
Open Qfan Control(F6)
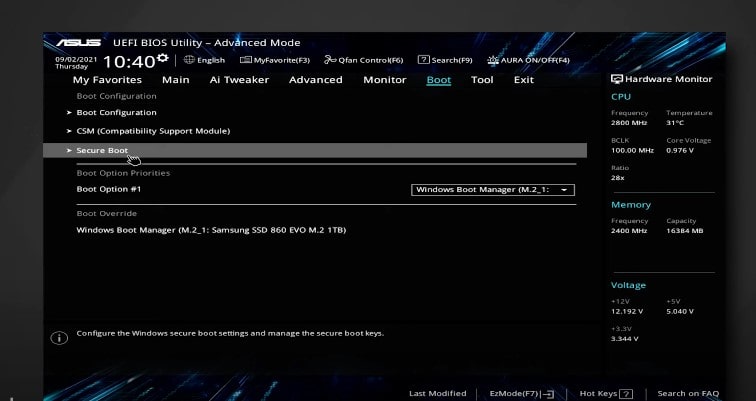coord(364,60)
